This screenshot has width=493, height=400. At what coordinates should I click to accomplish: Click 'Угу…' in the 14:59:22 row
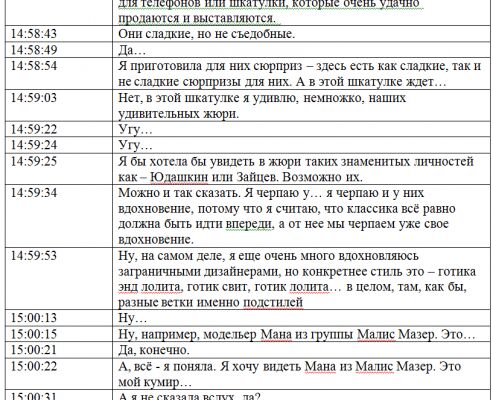pos(135,129)
